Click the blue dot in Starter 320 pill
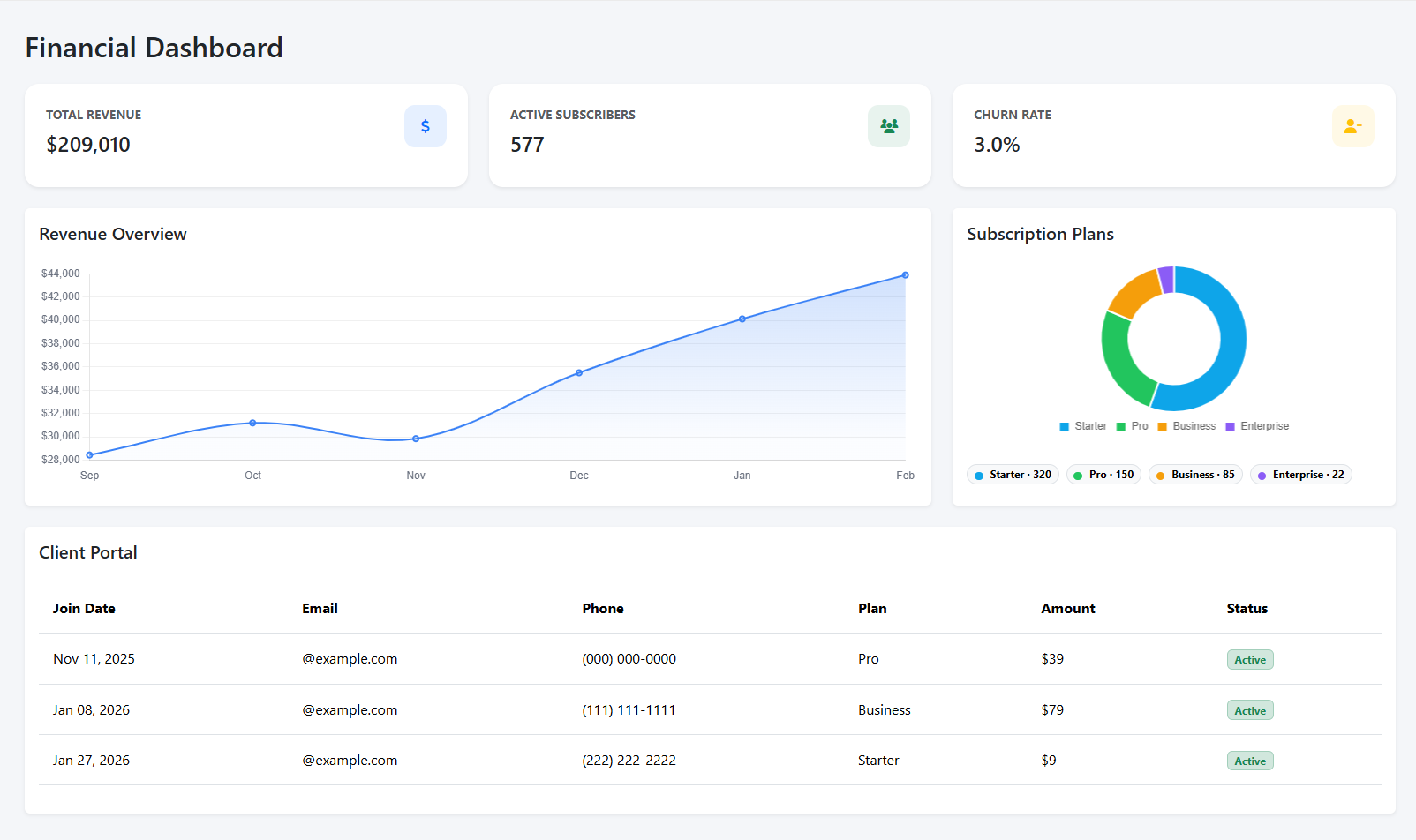Viewport: 1416px width, 840px height. 981,474
